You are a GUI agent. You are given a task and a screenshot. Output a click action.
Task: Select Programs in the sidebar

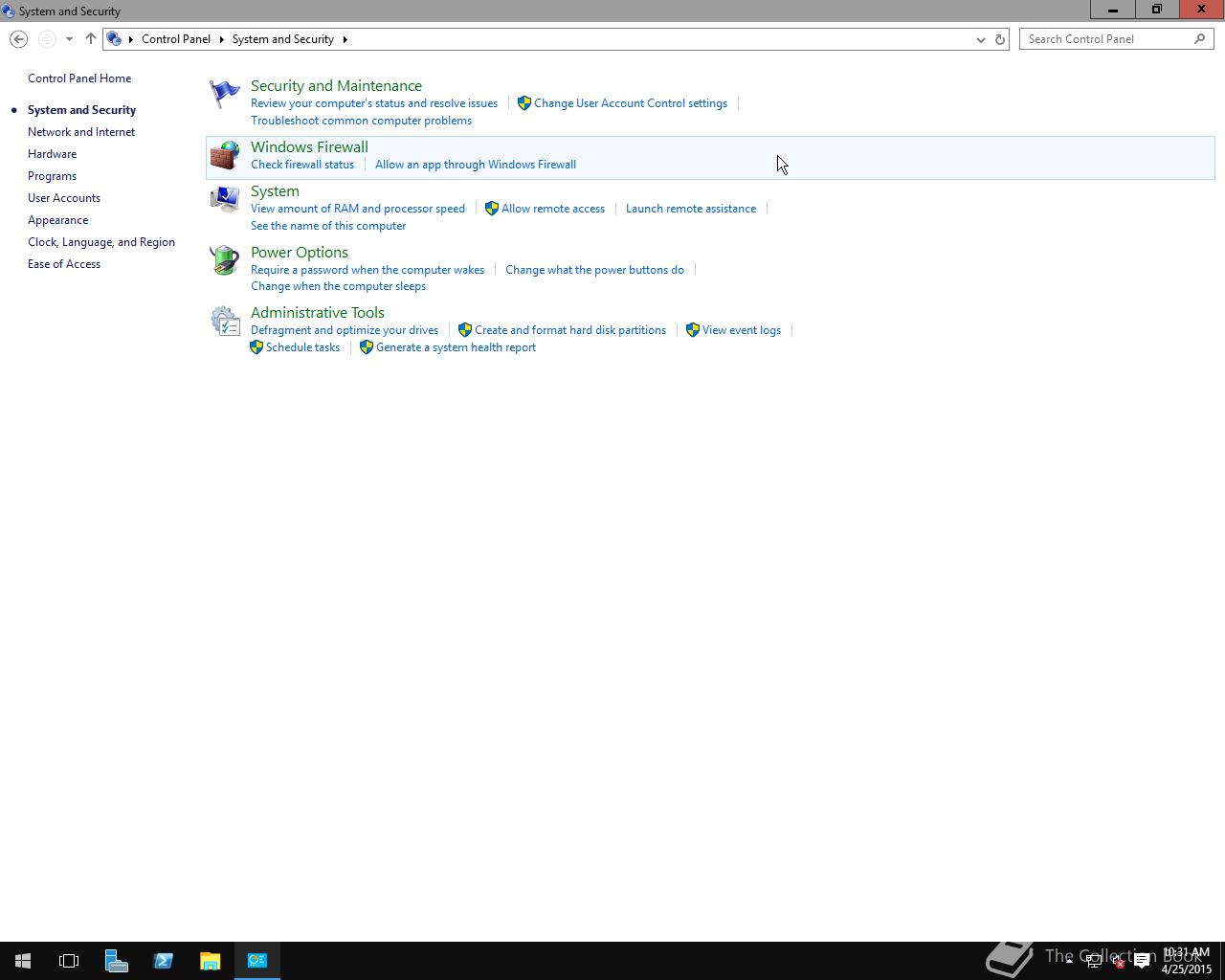pos(52,176)
